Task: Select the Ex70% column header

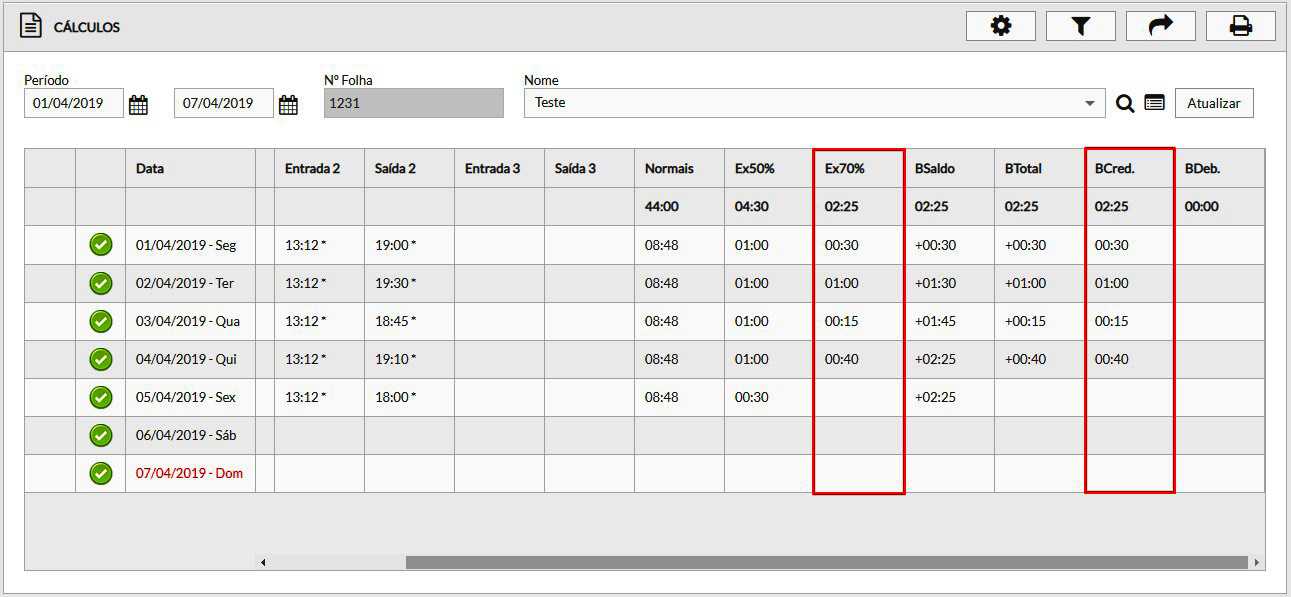Action: click(844, 169)
